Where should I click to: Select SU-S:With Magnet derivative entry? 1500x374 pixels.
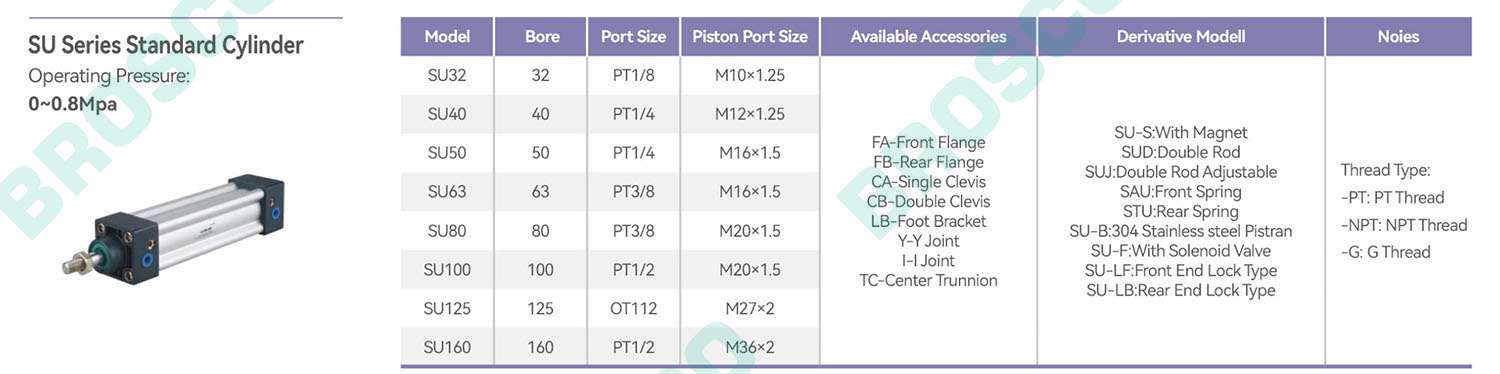click(x=1181, y=132)
